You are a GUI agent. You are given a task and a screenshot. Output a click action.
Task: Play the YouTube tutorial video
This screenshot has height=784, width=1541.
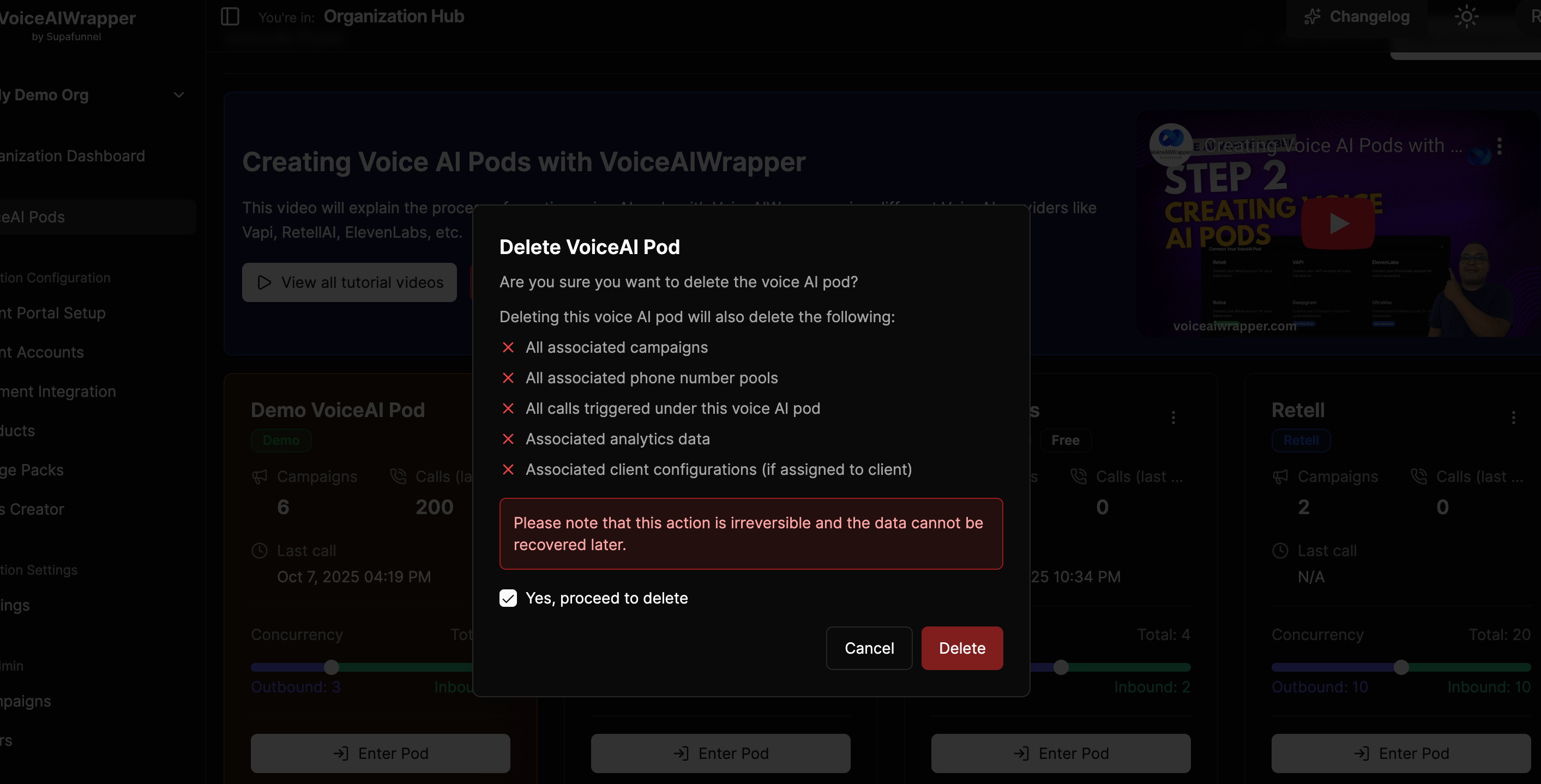(x=1338, y=224)
